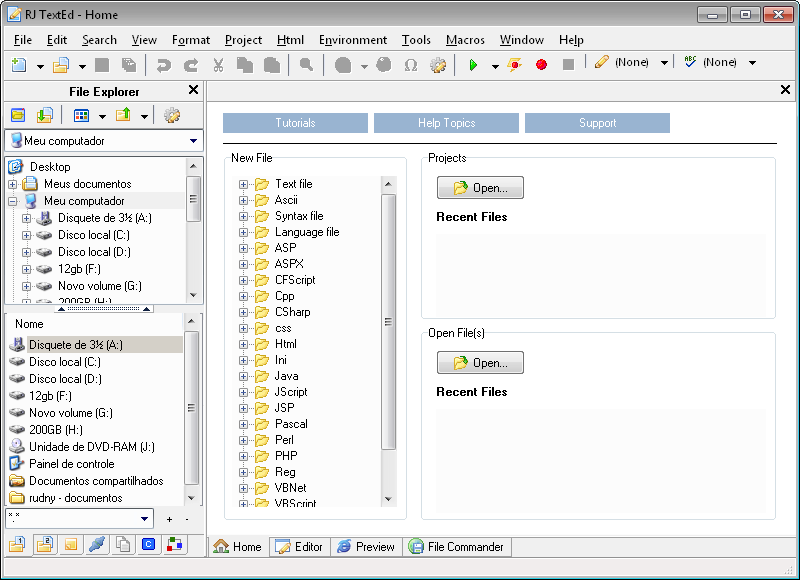Insert a special character with the Omega icon
Image resolution: width=800 pixels, height=580 pixels.
point(411,65)
